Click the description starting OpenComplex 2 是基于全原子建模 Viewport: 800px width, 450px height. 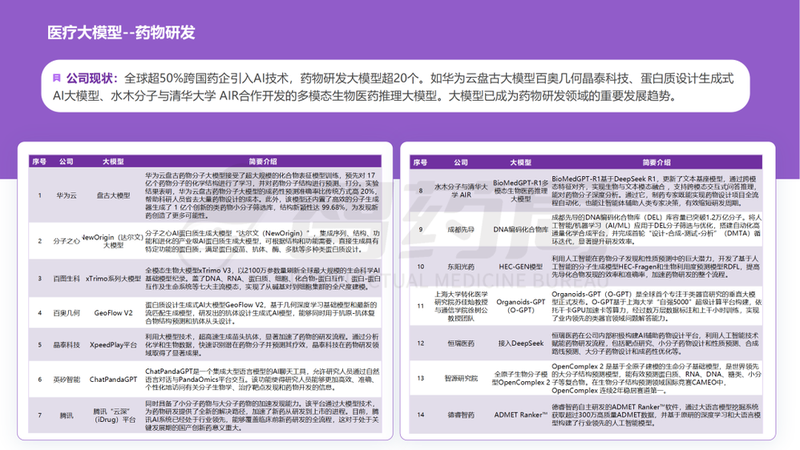pyautogui.click(x=656, y=378)
